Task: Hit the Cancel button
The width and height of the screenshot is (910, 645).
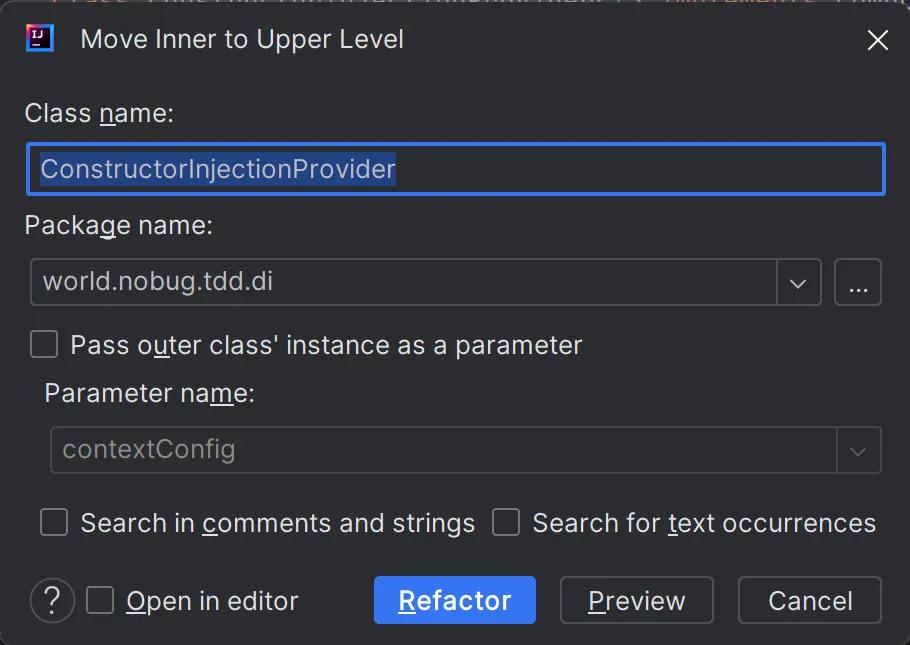Action: pos(809,600)
